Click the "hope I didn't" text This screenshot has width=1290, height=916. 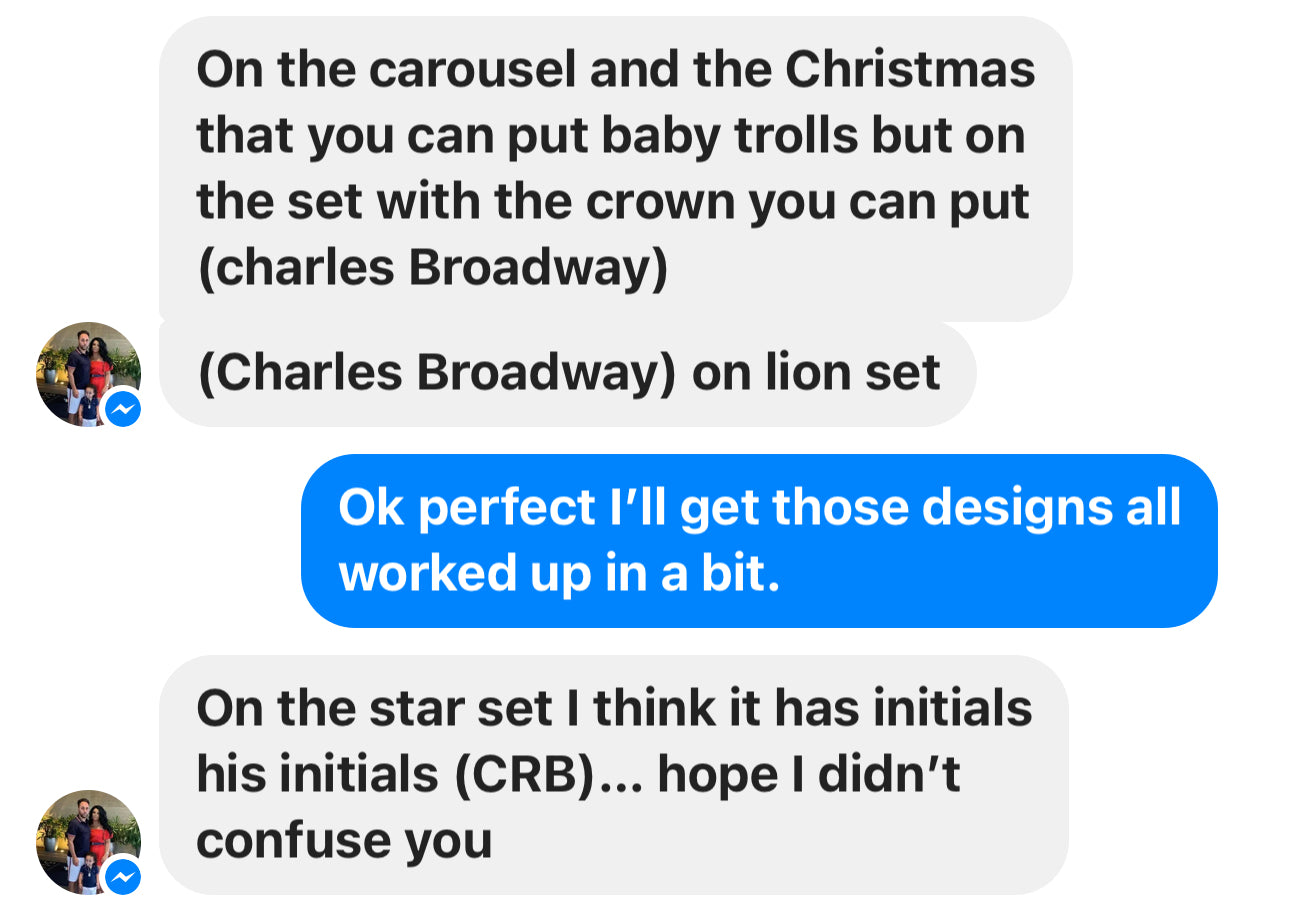(809, 774)
